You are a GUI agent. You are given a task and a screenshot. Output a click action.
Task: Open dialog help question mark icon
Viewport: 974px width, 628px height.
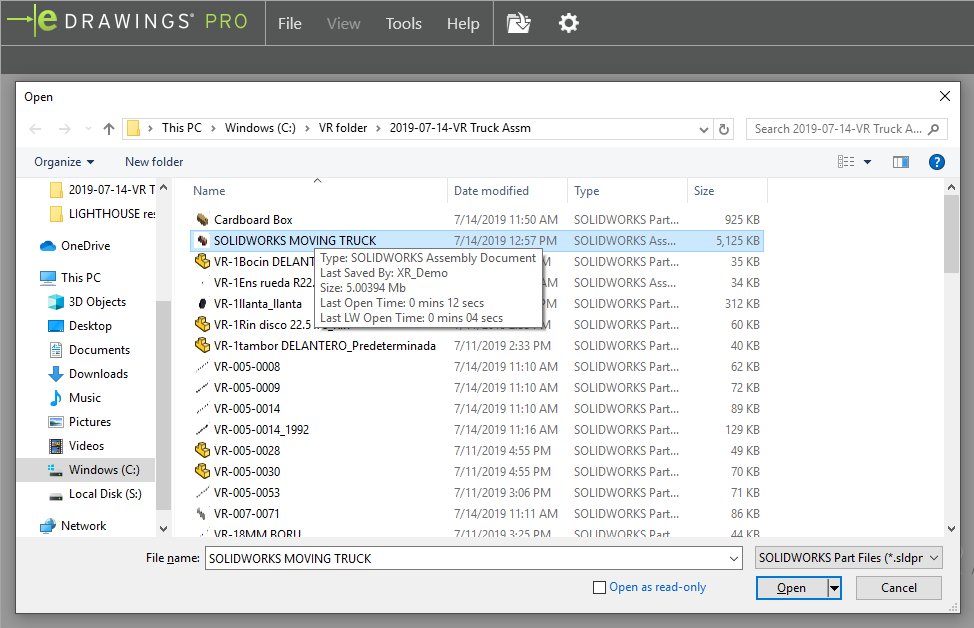936,162
